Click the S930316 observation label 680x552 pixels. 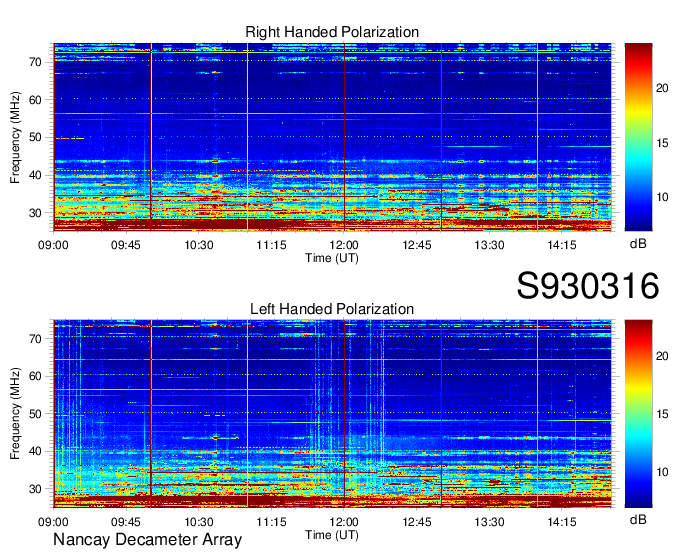click(x=588, y=286)
